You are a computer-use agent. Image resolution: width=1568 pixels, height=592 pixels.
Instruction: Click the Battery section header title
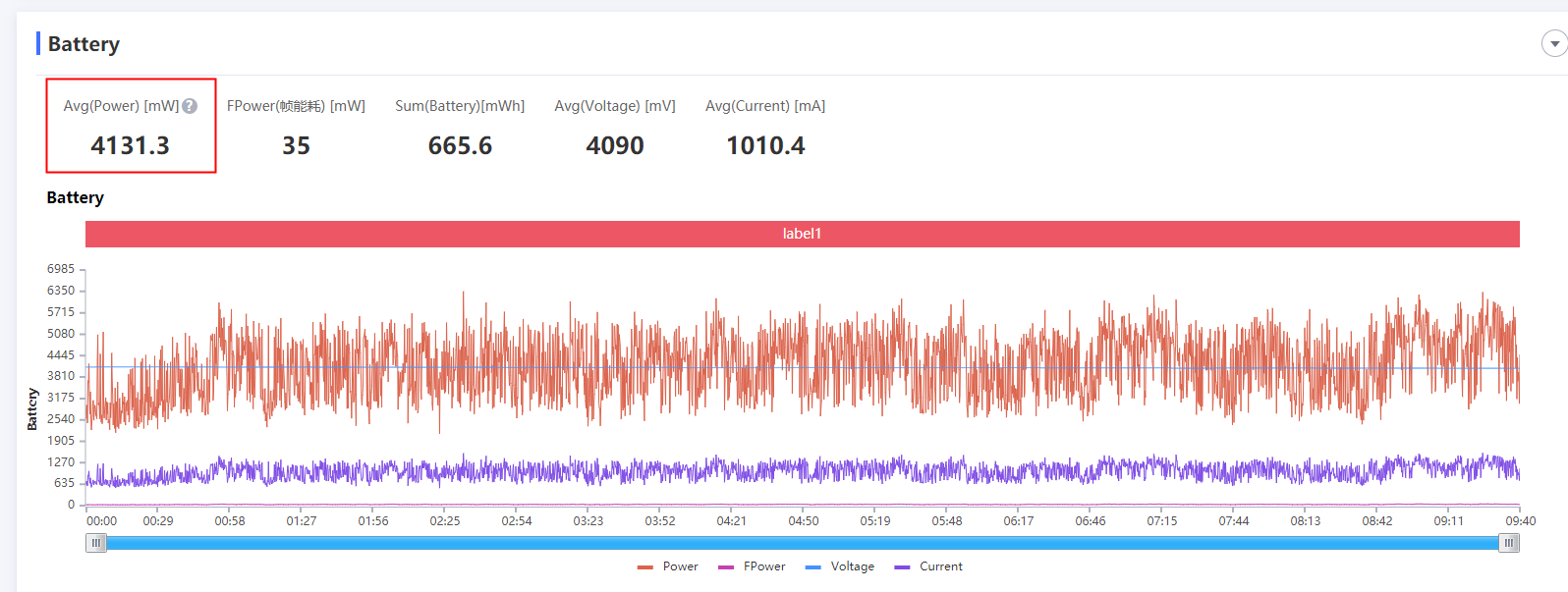[x=84, y=44]
